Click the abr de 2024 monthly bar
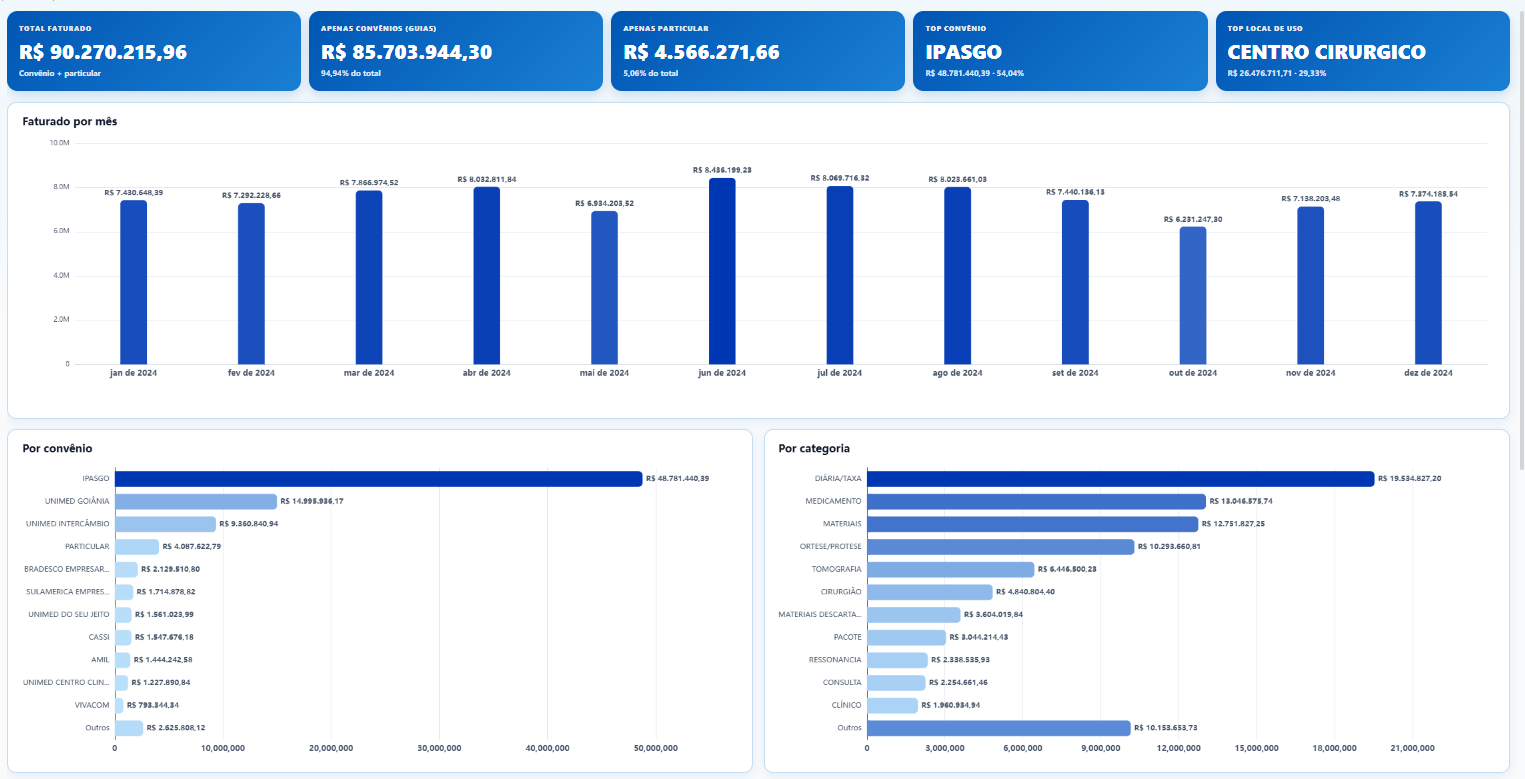The image size is (1525, 779). point(487,275)
